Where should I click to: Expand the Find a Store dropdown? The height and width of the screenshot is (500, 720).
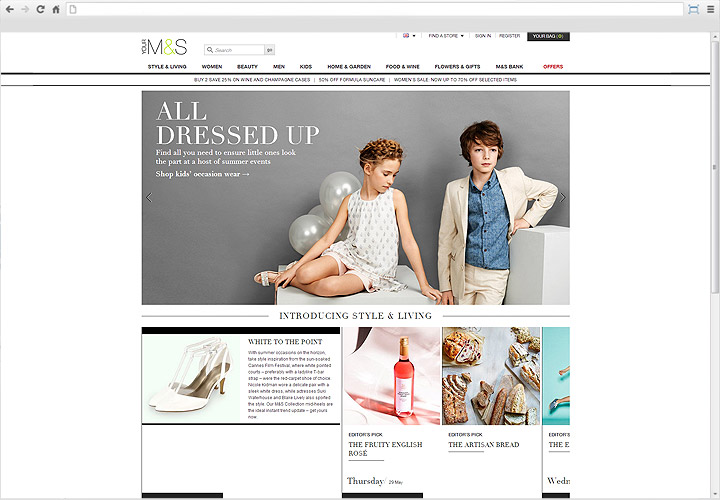point(446,35)
